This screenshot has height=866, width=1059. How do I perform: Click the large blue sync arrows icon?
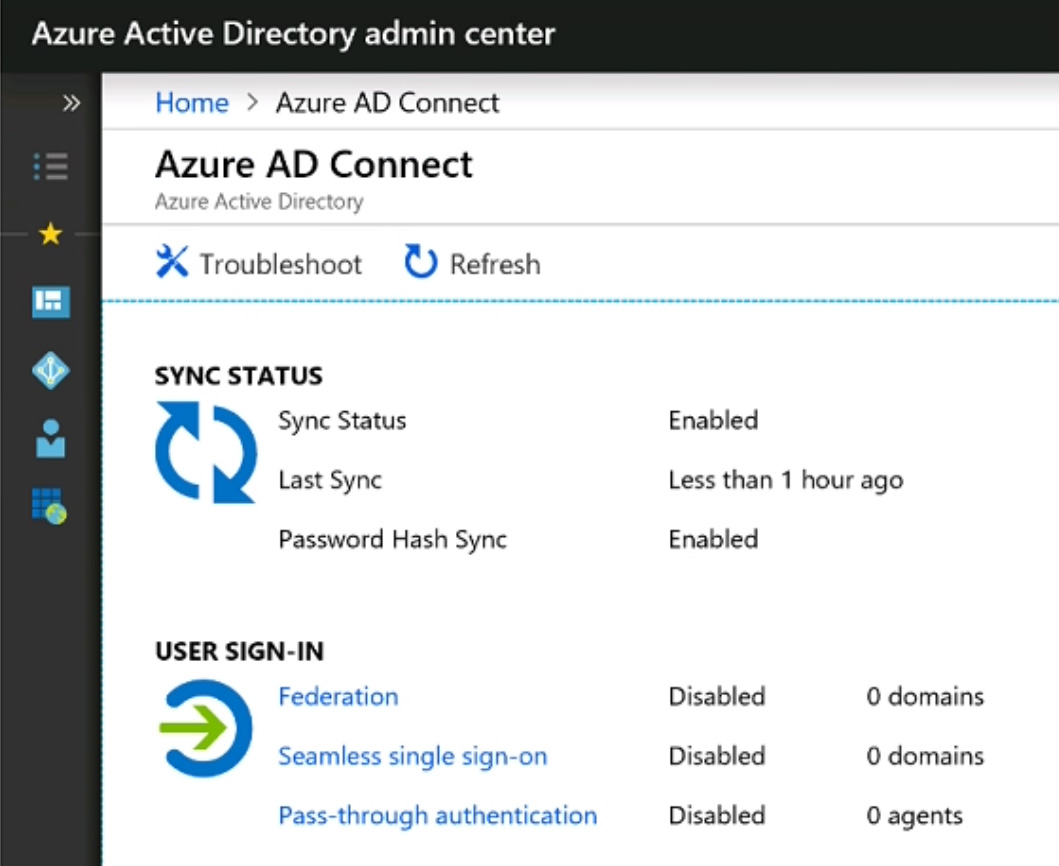pos(205,453)
